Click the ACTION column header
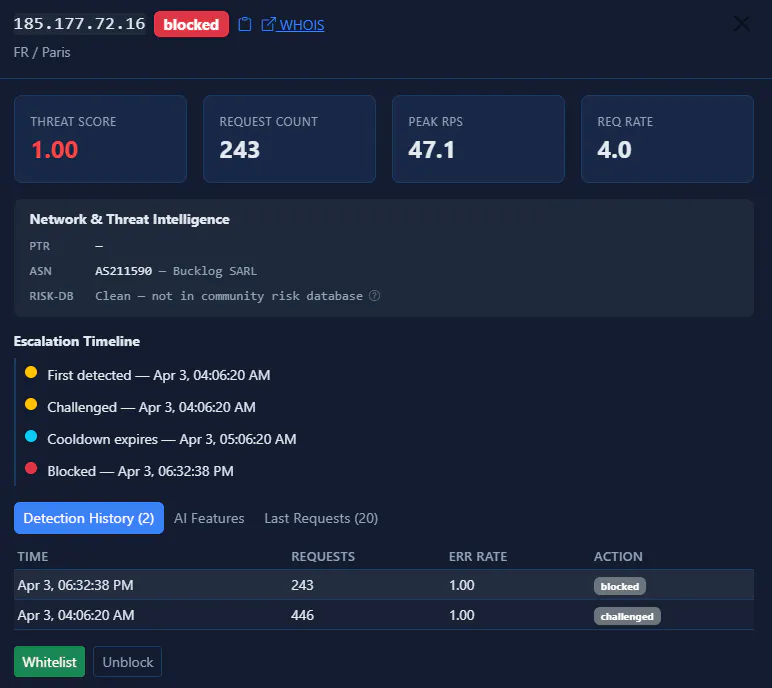The width and height of the screenshot is (772, 688). [618, 557]
